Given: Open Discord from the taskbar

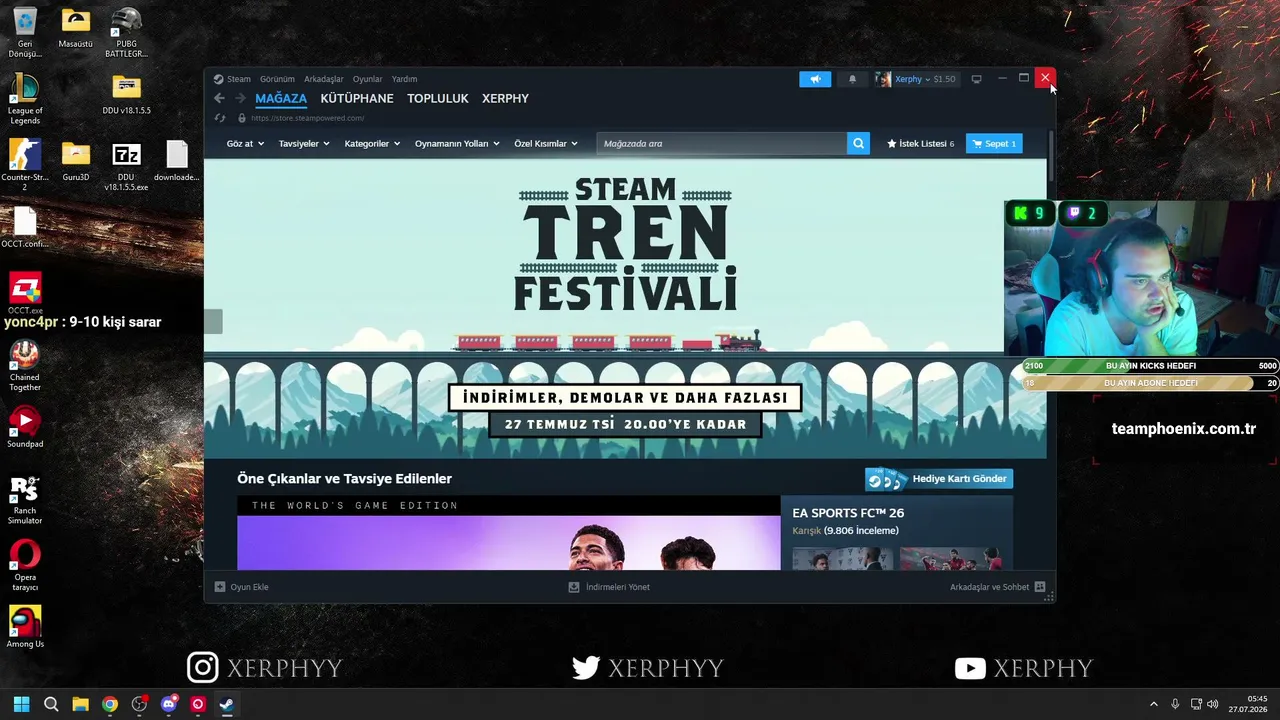Looking at the screenshot, I should (169, 704).
